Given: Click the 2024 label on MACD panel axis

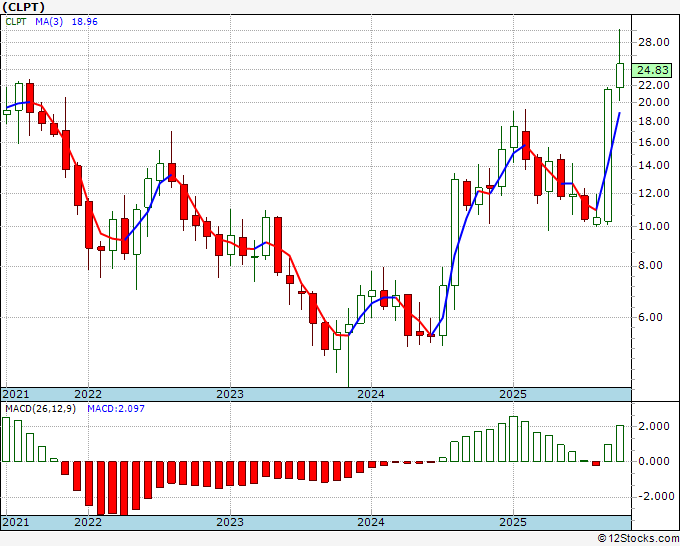Looking at the screenshot, I should click(371, 522).
